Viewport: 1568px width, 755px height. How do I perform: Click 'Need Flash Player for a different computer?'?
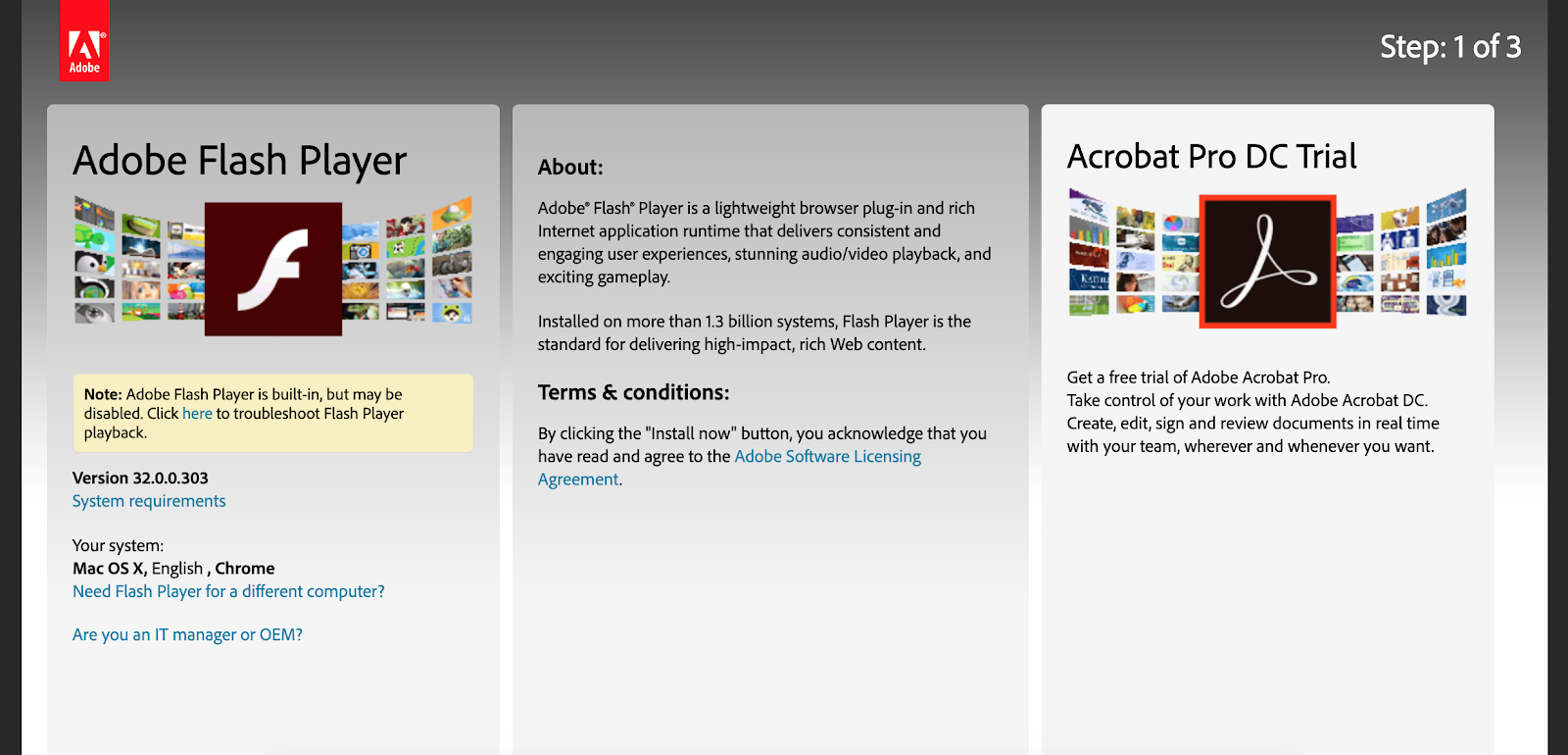click(228, 591)
